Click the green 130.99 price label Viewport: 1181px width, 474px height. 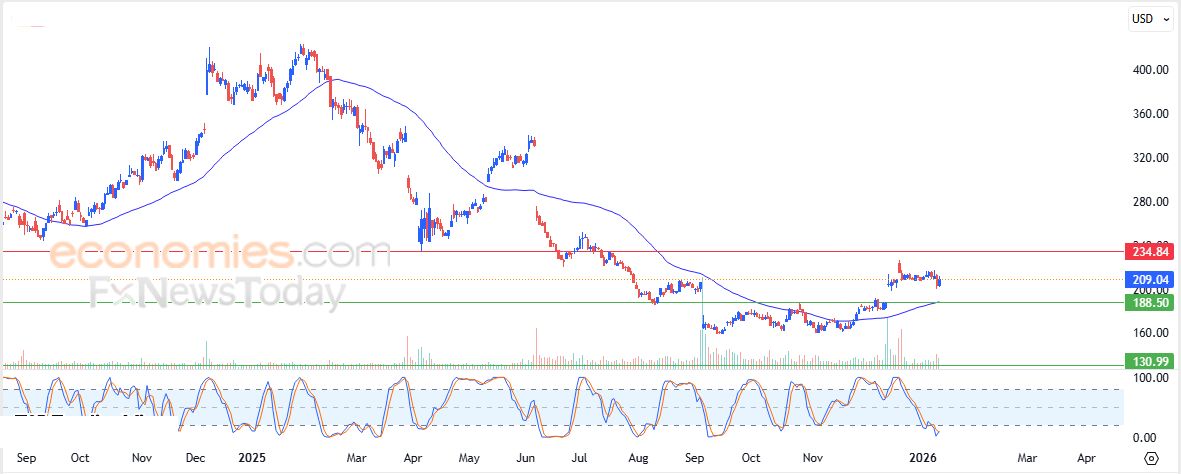tap(1147, 361)
